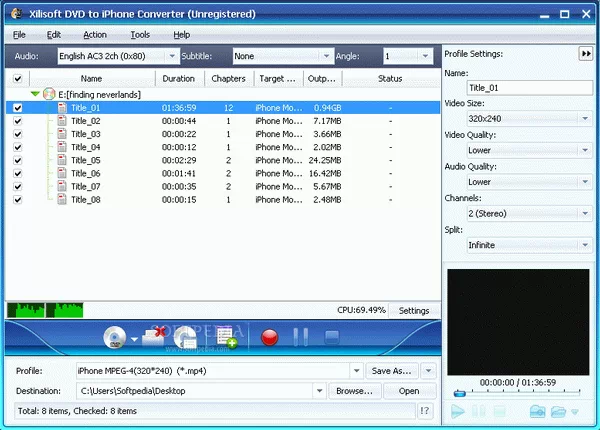Screen dimensions: 600x430
Task: Open the Tools menu
Action: pyautogui.click(x=140, y=34)
